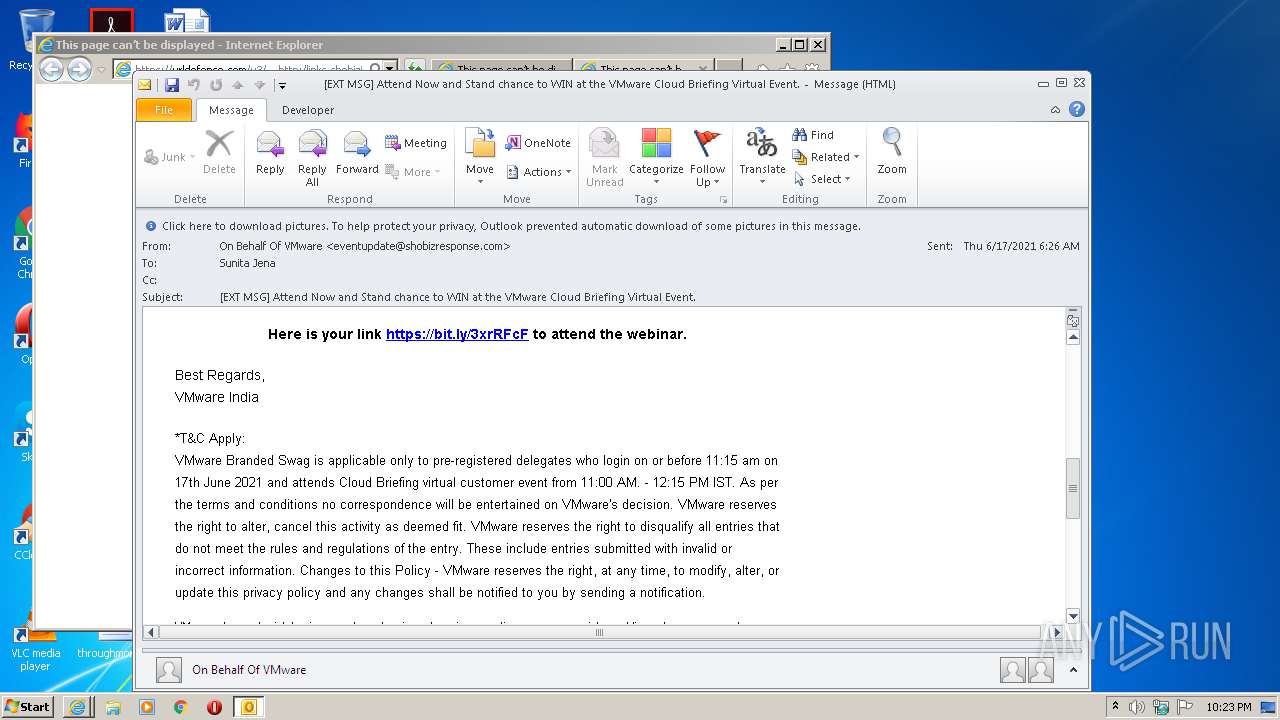Click the message scroll down arrow

tap(1073, 616)
